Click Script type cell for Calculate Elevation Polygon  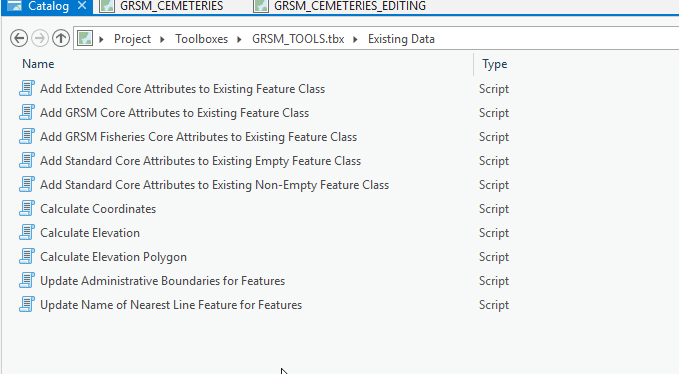[x=494, y=257]
